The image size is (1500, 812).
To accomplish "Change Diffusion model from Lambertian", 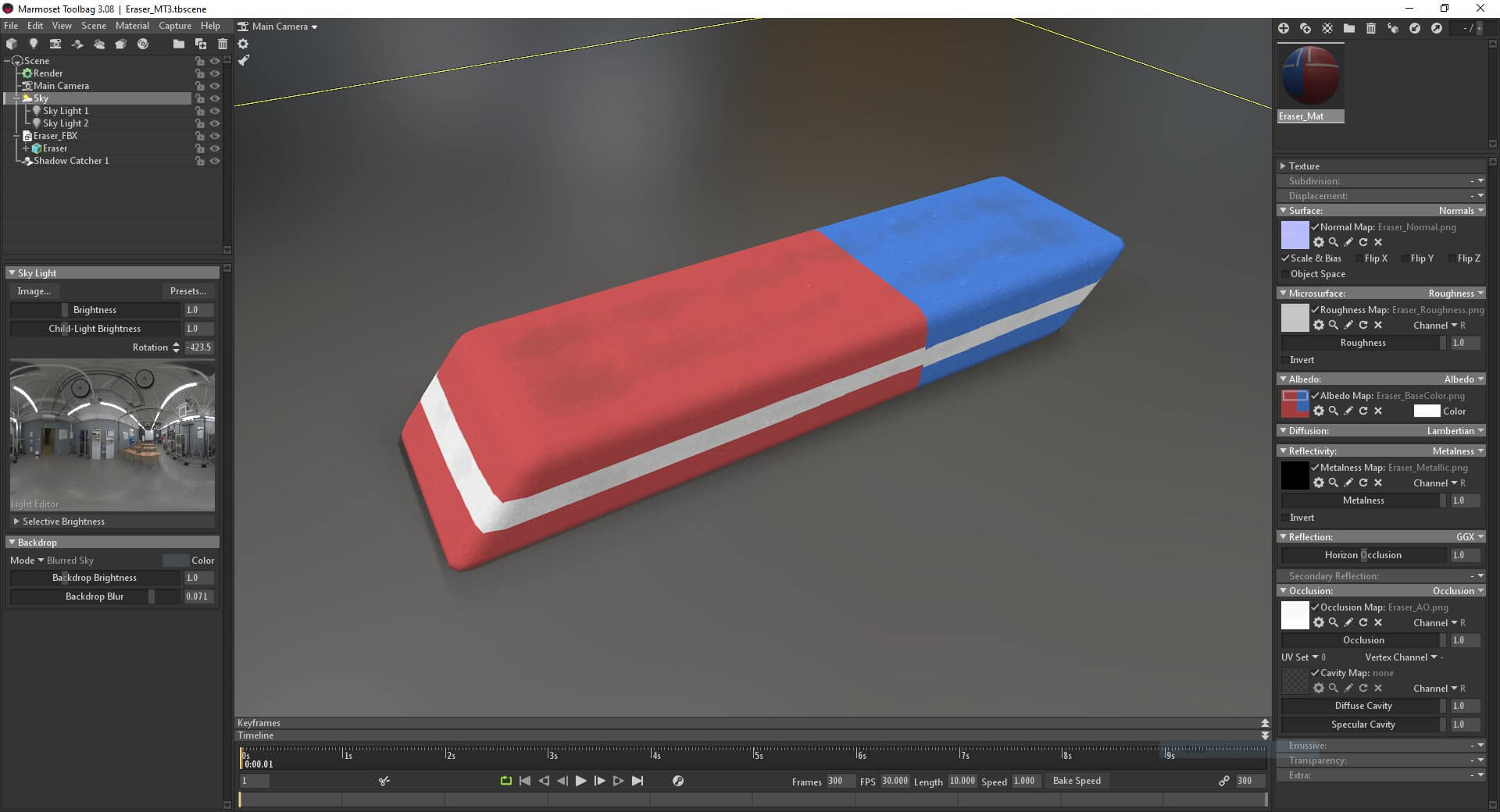I will (1455, 431).
